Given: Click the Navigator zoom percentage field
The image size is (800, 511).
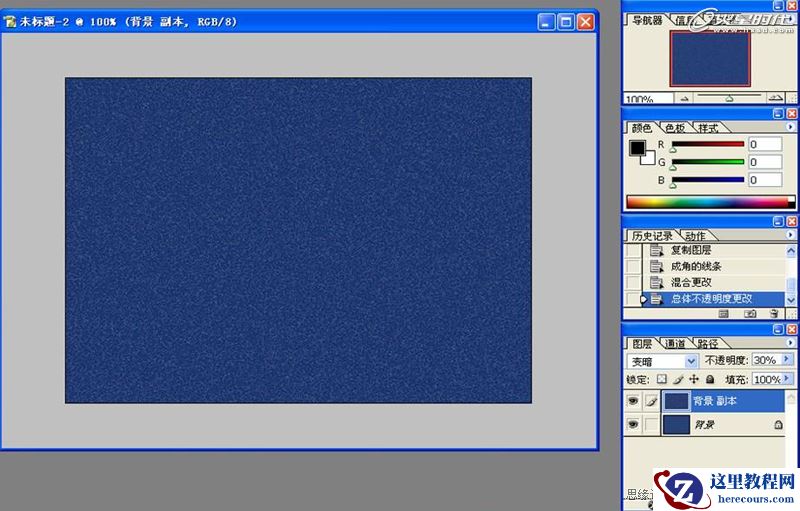Looking at the screenshot, I should [648, 98].
